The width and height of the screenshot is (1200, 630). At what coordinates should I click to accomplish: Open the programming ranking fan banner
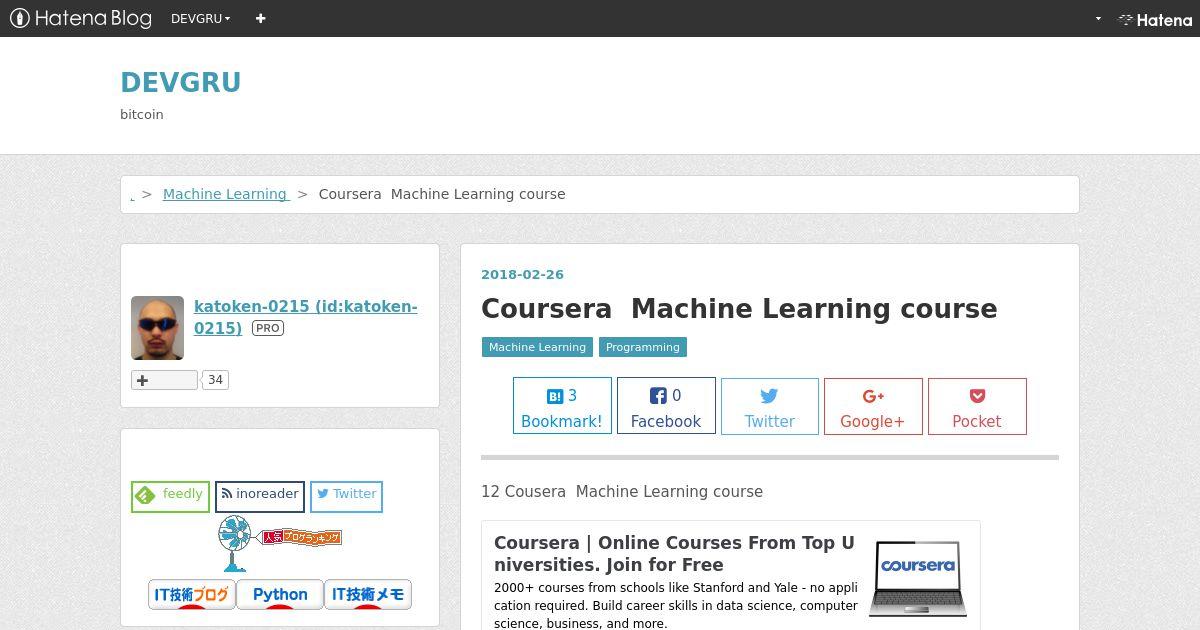pyautogui.click(x=280, y=543)
